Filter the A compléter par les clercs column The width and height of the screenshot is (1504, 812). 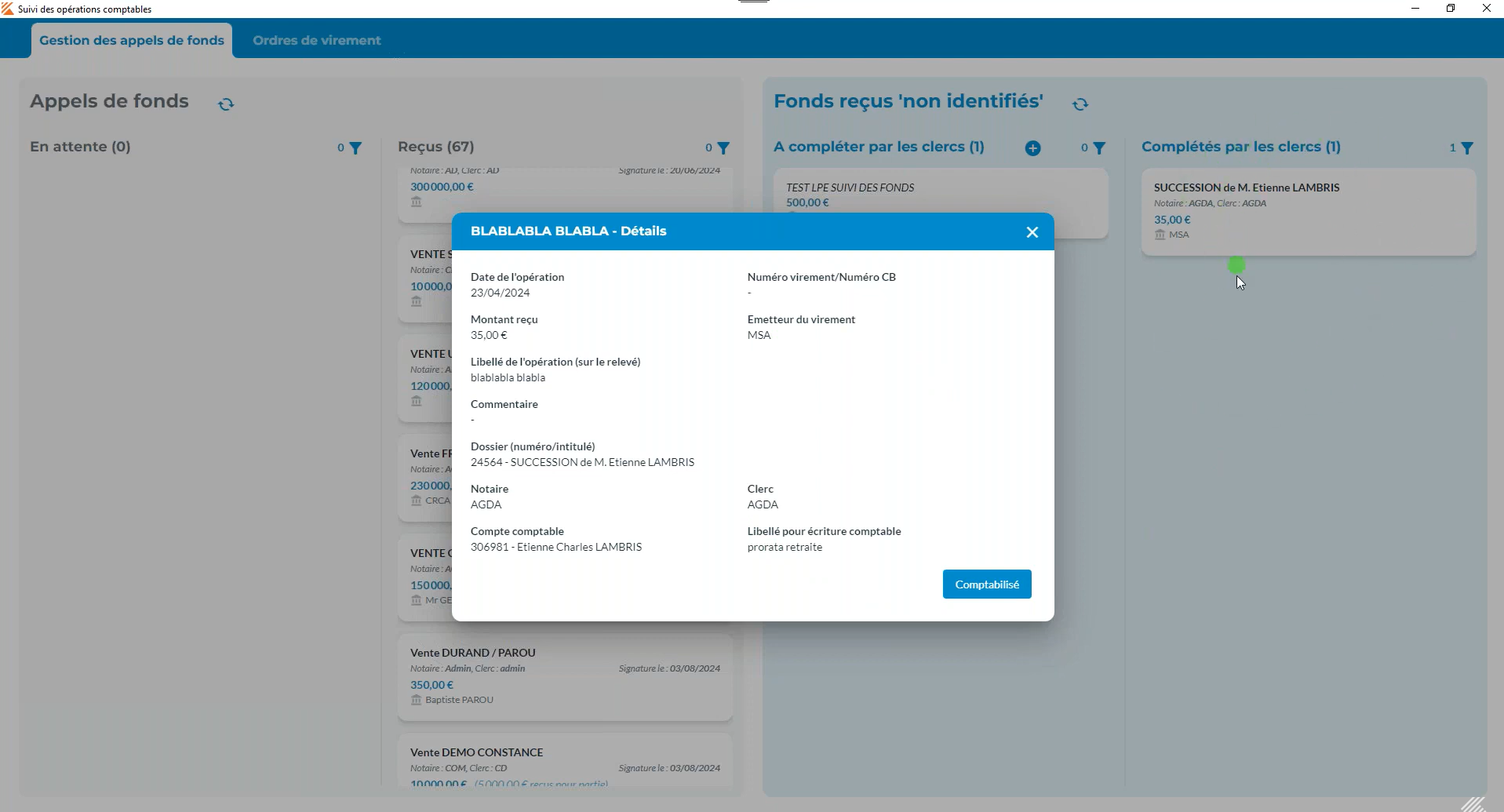1099,147
